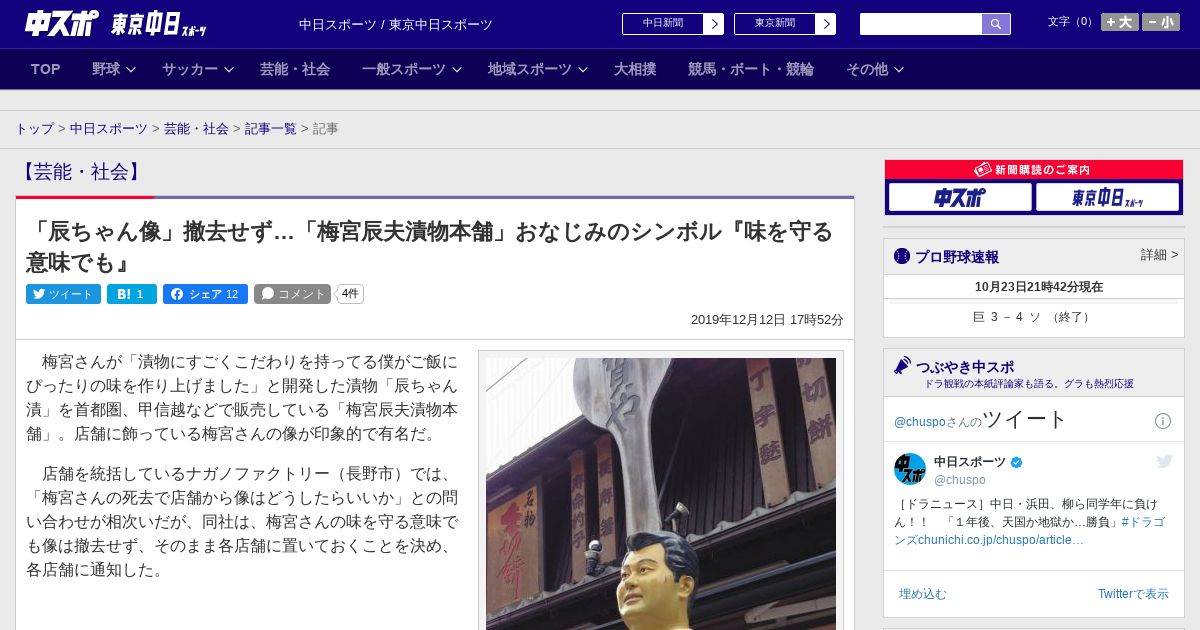Click the 【芸能・社会】 section heading
The image size is (1200, 630).
[80, 172]
